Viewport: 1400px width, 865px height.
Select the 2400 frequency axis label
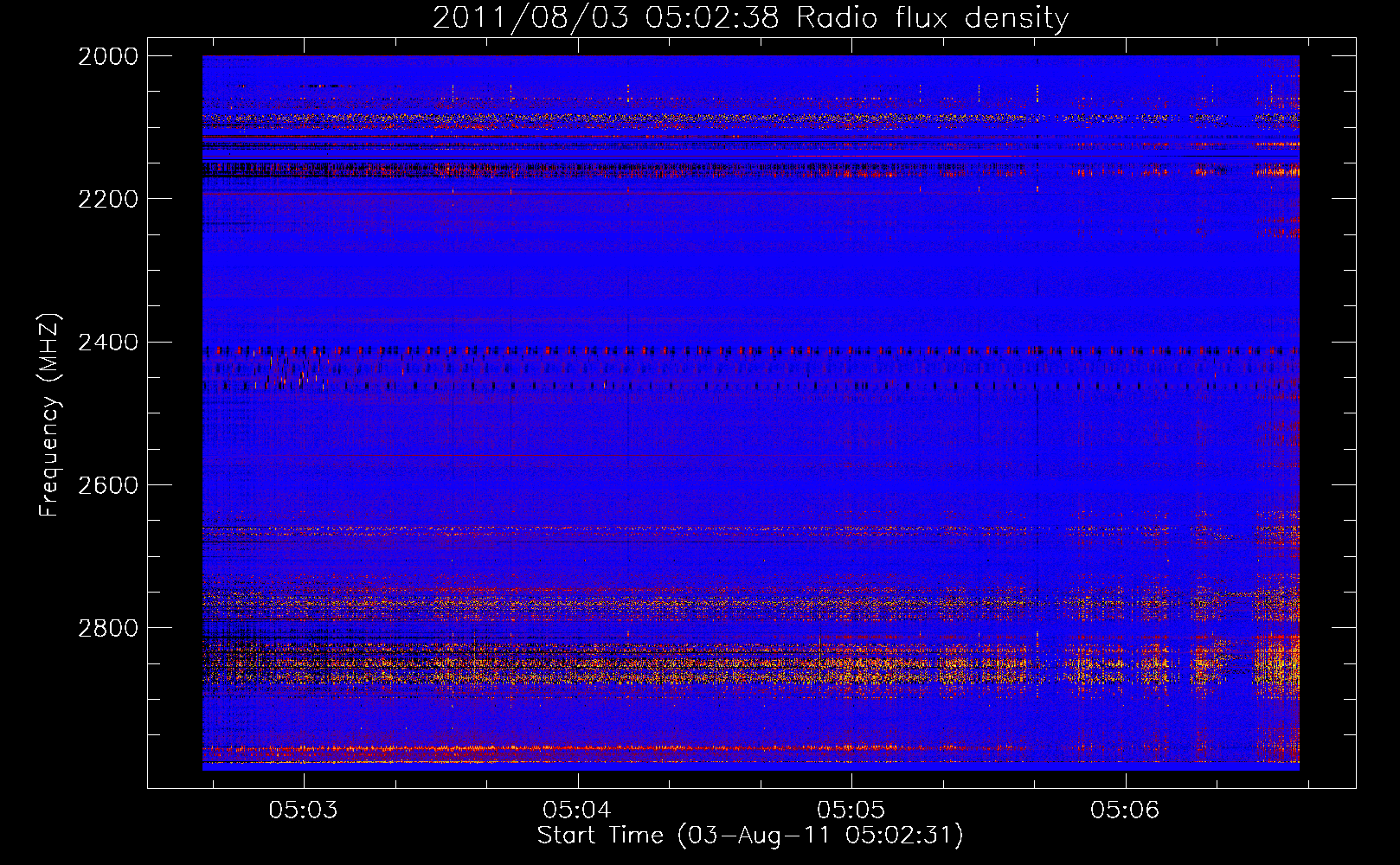click(108, 343)
